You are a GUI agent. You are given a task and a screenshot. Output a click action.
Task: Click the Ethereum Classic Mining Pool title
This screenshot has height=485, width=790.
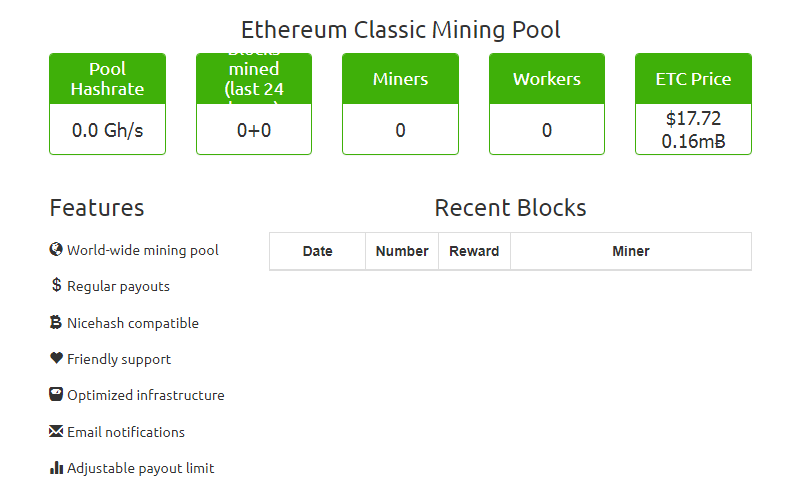(401, 30)
